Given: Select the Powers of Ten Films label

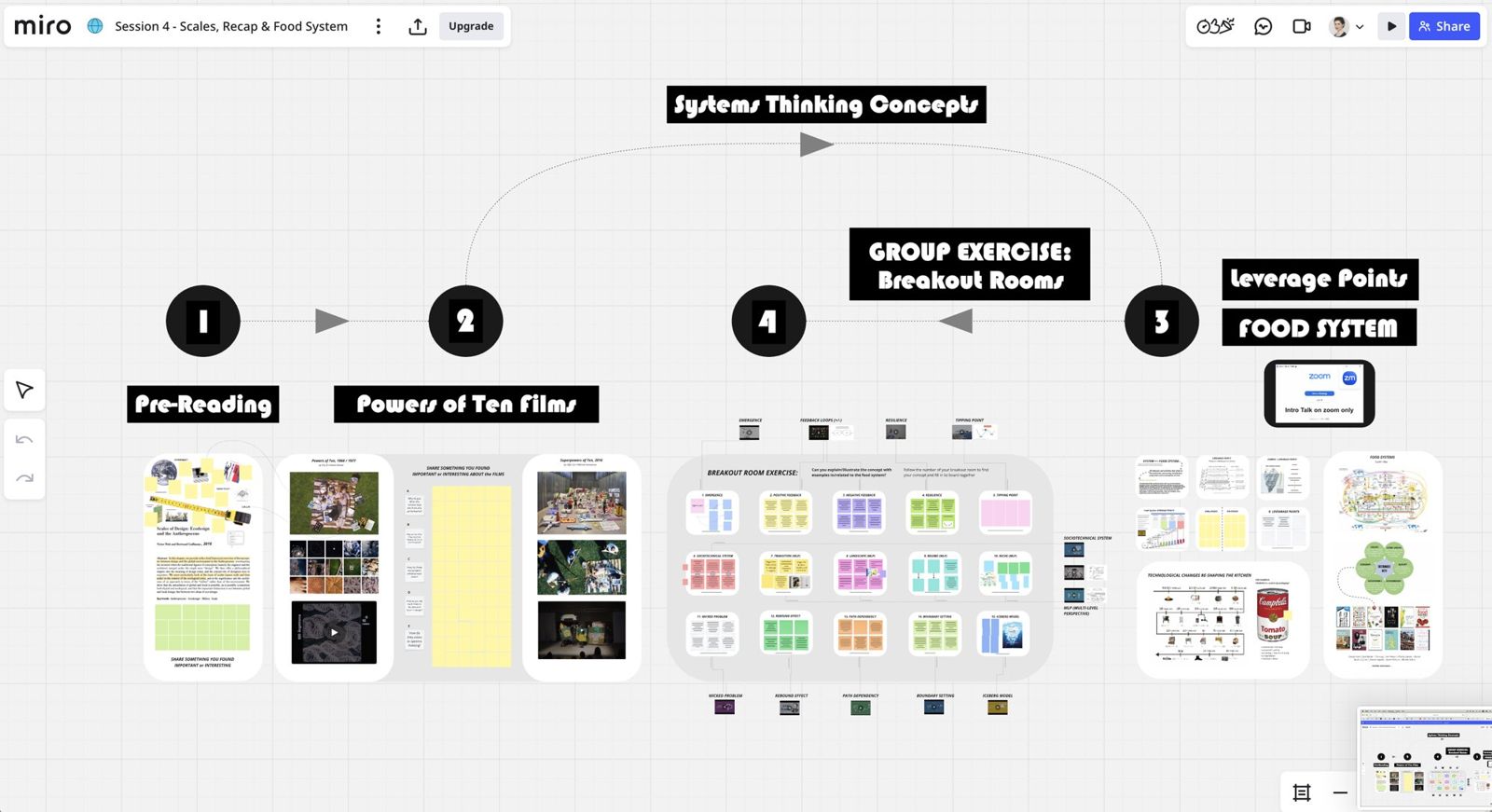Looking at the screenshot, I should (466, 404).
